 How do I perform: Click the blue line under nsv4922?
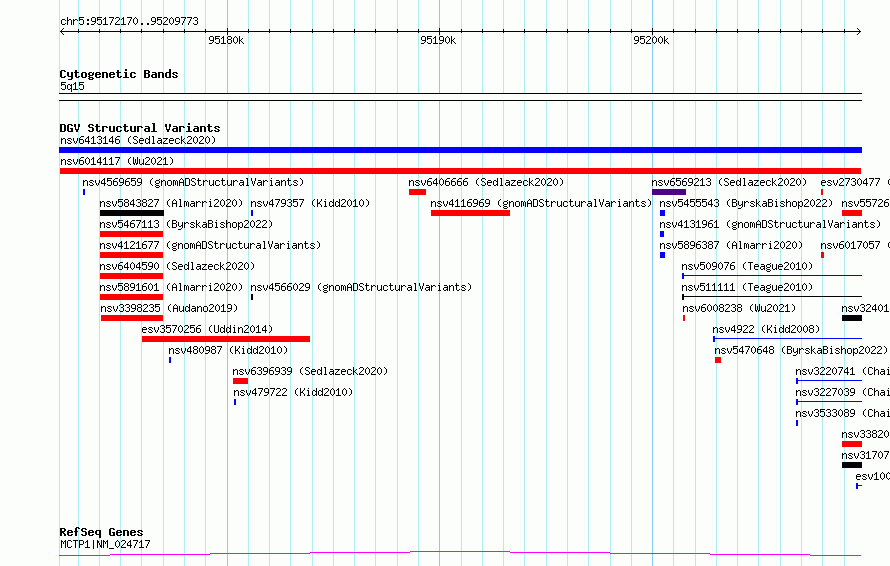click(x=787, y=339)
